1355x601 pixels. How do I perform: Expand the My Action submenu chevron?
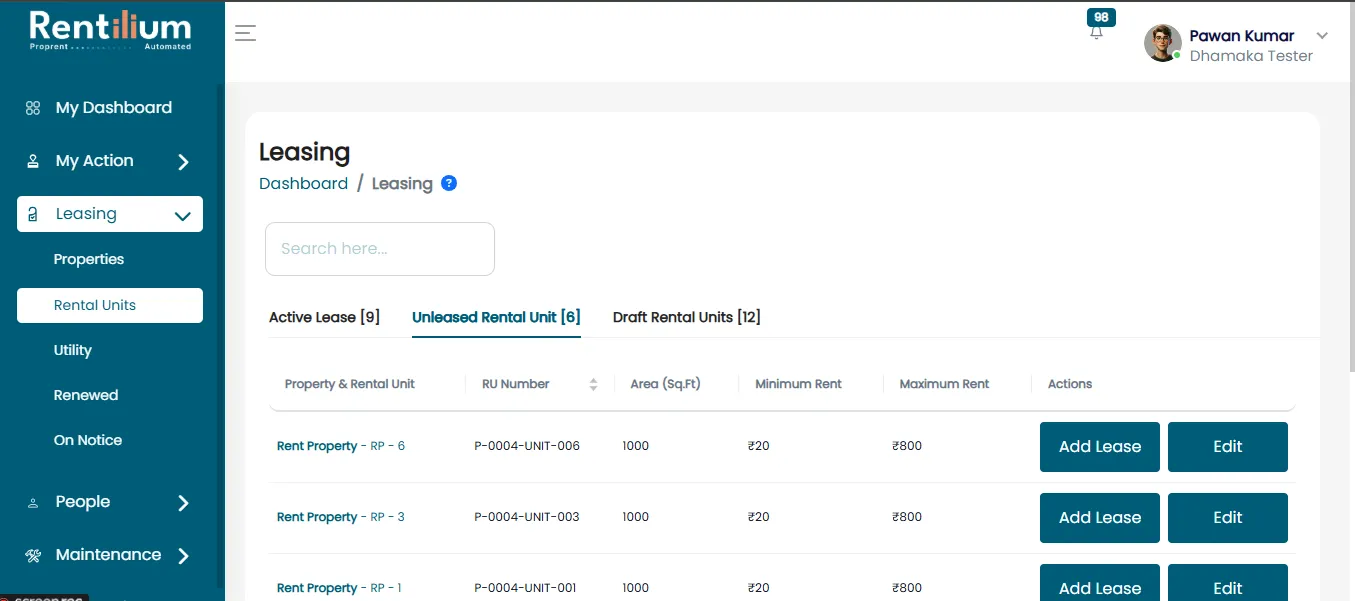coord(183,162)
